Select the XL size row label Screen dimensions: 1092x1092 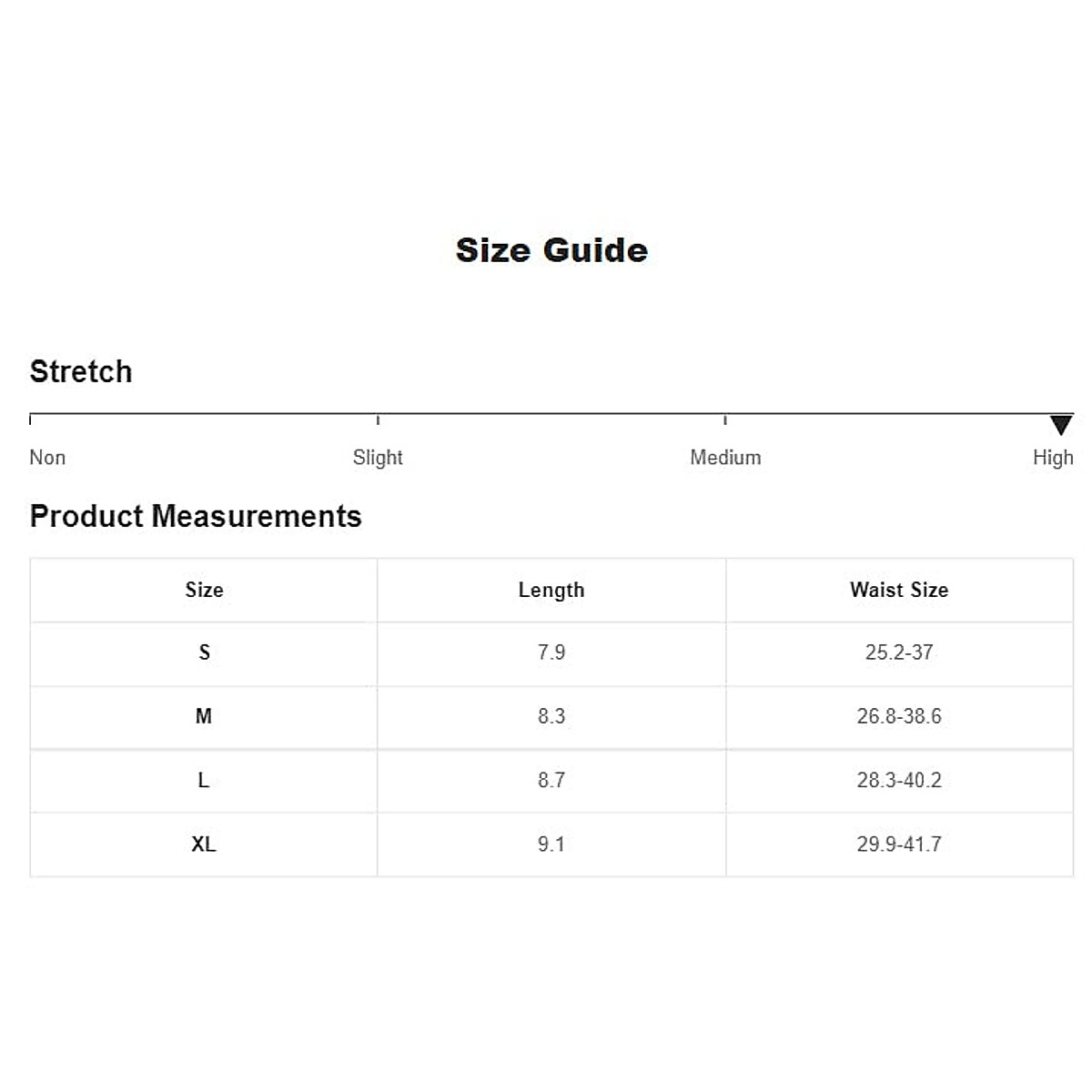point(204,844)
